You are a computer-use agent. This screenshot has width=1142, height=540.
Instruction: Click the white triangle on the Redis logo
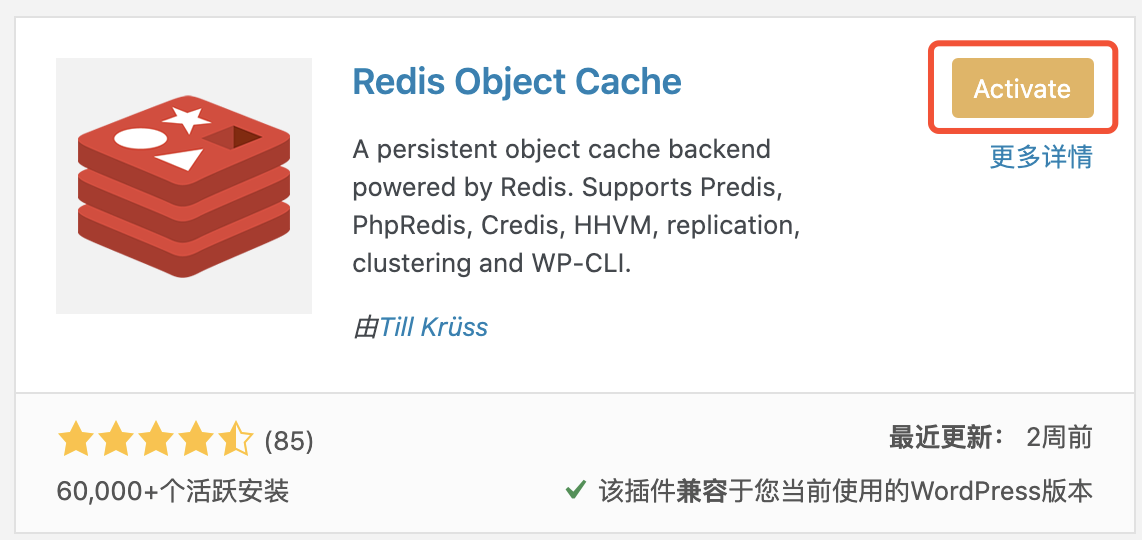[x=179, y=160]
